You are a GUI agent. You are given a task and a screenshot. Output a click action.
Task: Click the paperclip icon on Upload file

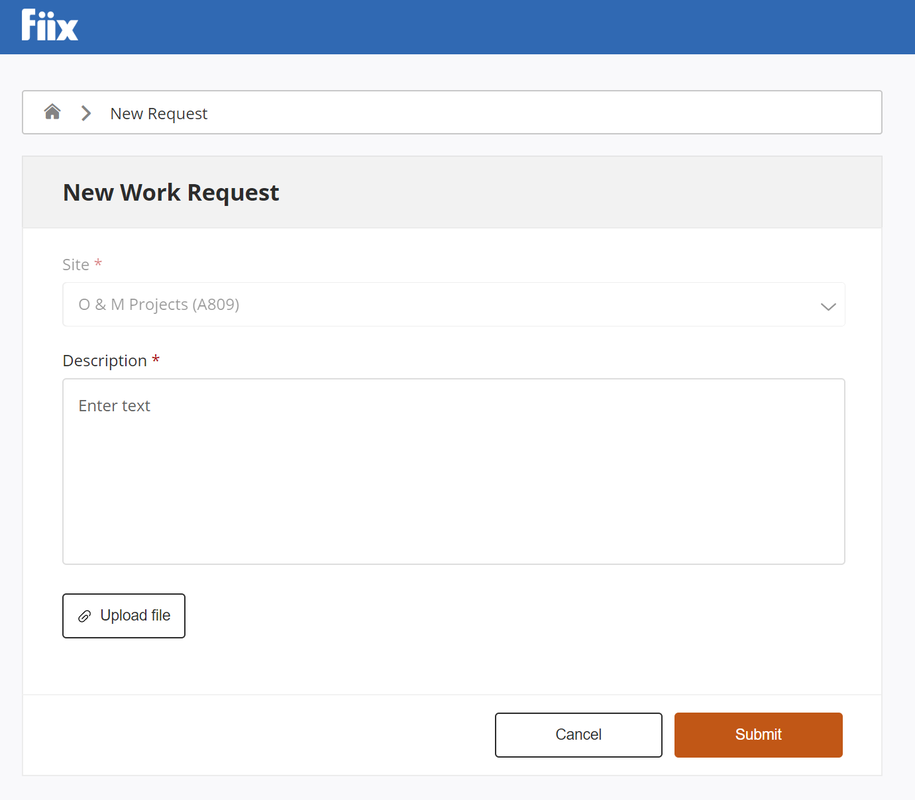pyautogui.click(x=85, y=616)
